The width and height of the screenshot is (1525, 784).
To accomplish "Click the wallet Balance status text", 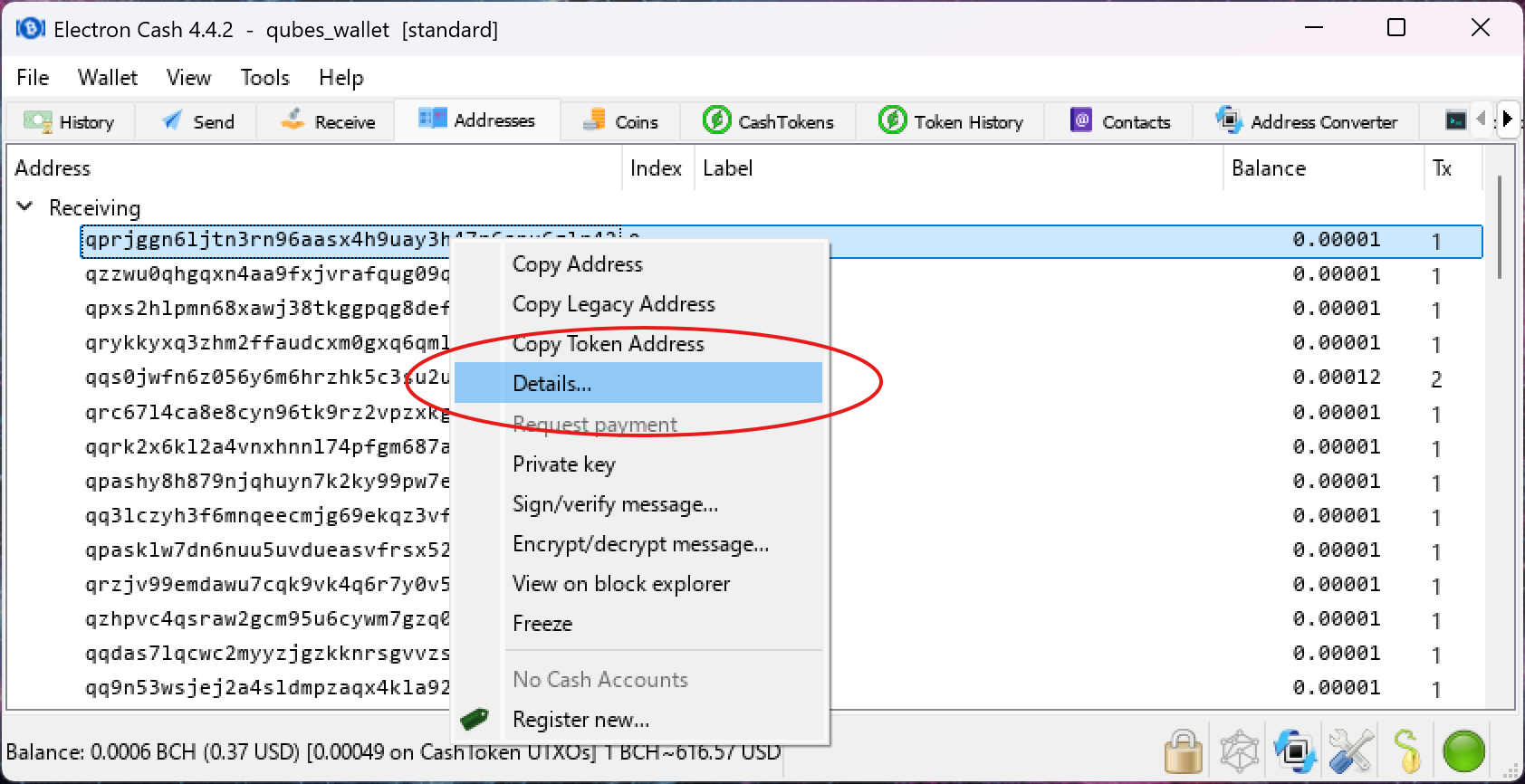I will pos(393,752).
